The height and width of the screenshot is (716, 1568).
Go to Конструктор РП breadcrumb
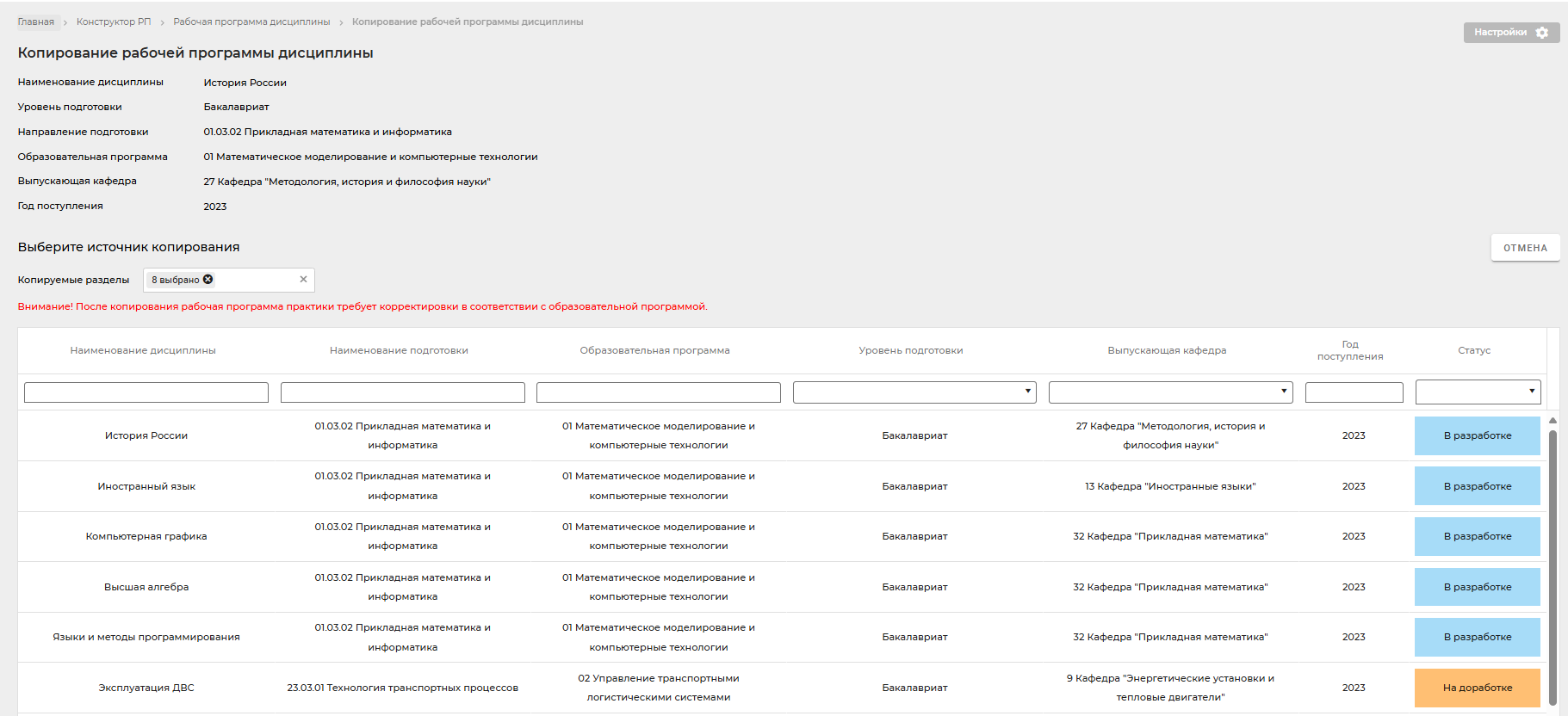pyautogui.click(x=114, y=22)
